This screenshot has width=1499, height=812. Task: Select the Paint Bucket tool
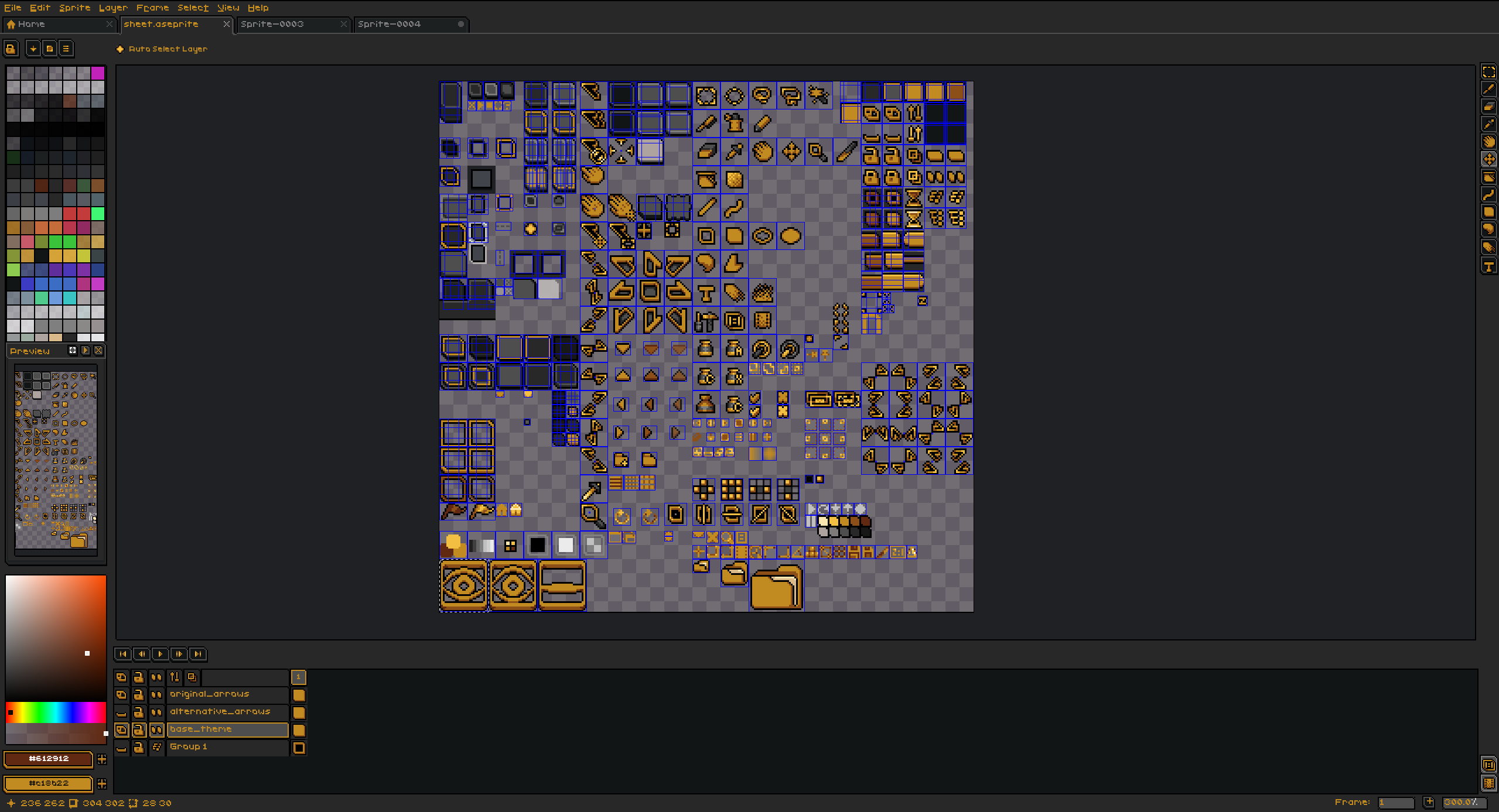(1488, 177)
